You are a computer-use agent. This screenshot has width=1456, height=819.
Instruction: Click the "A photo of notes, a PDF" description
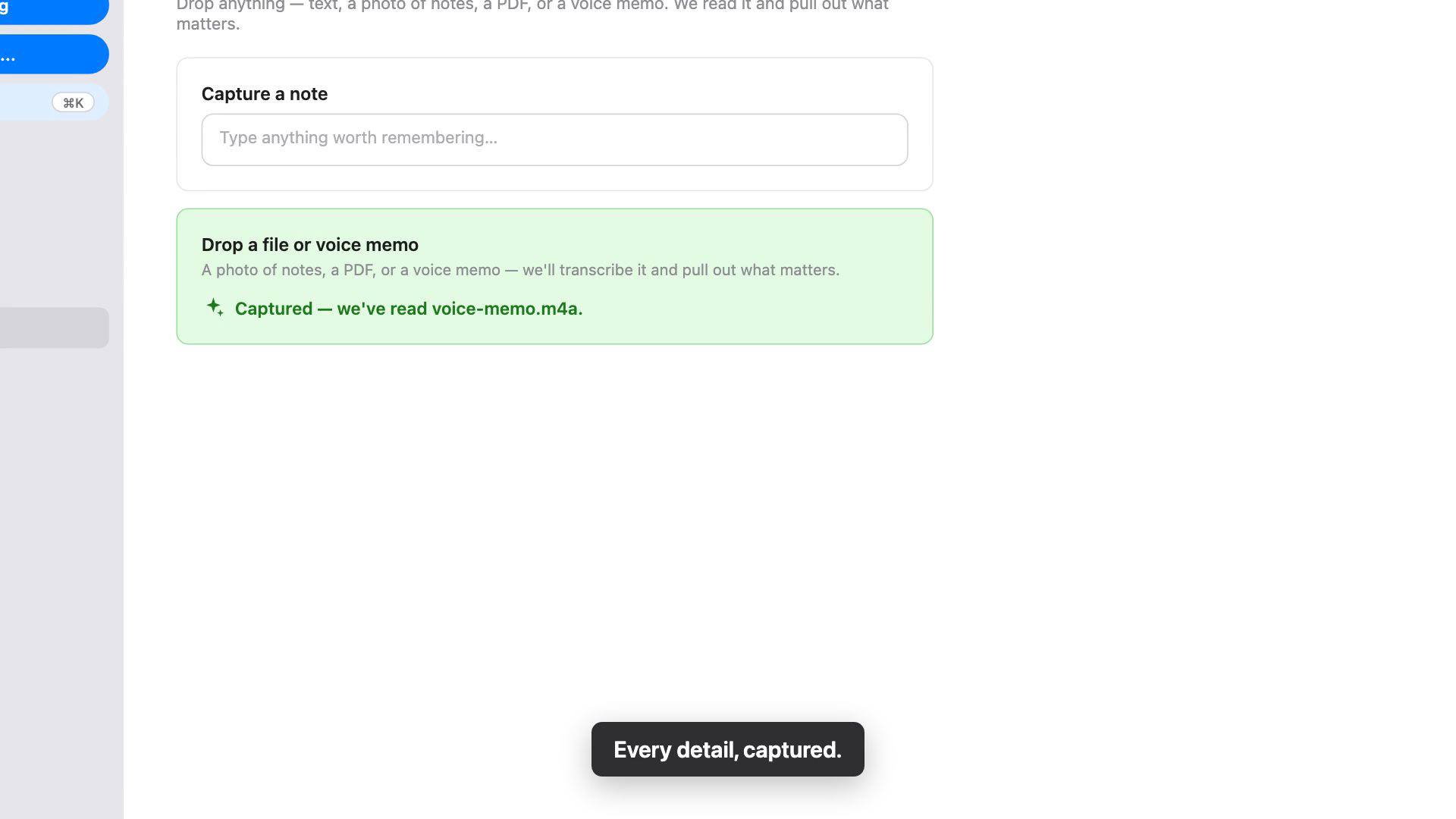coord(520,270)
